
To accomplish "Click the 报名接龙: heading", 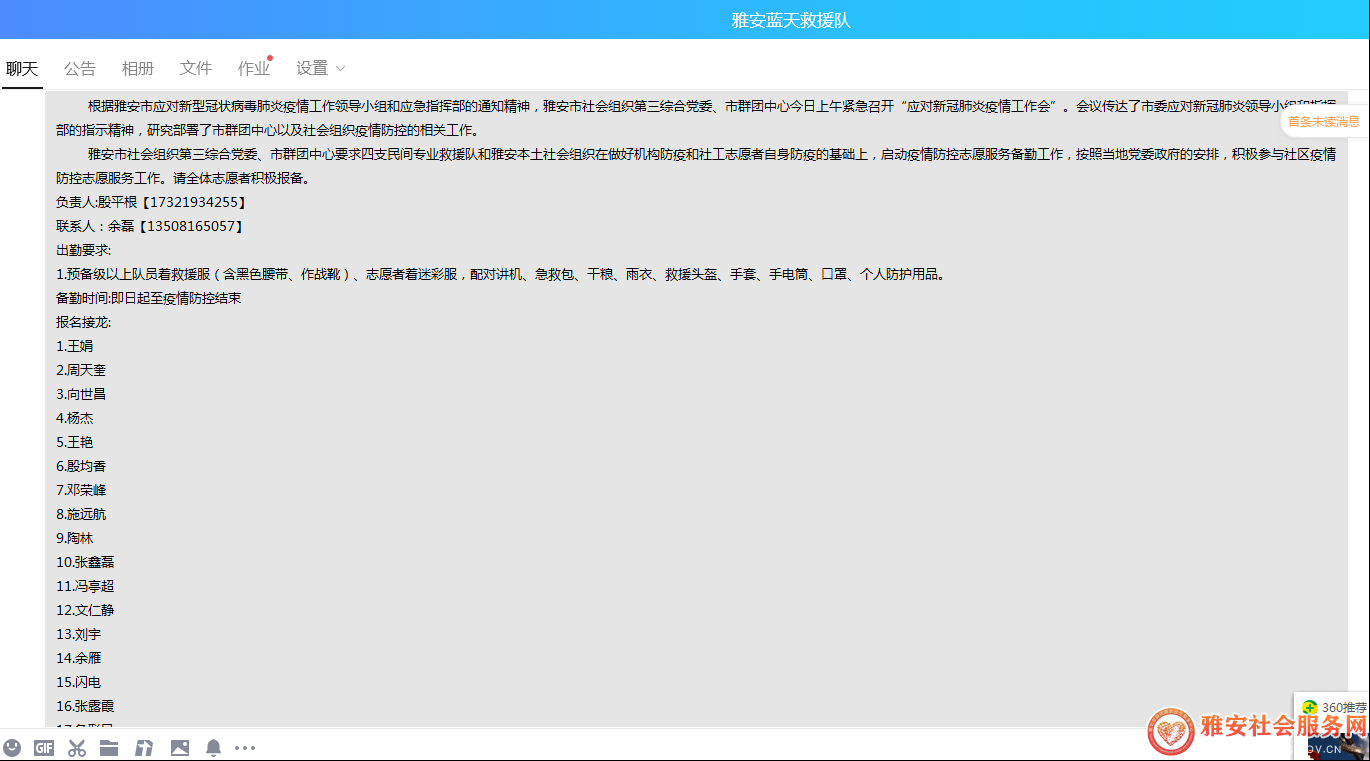I will click(x=84, y=322).
